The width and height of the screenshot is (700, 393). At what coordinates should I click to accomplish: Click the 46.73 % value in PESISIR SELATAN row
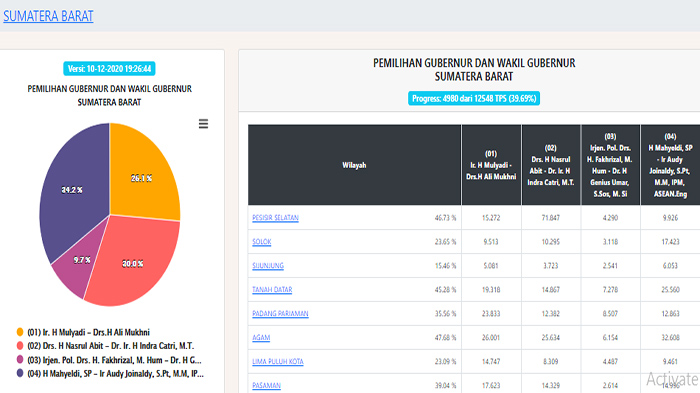click(x=446, y=218)
